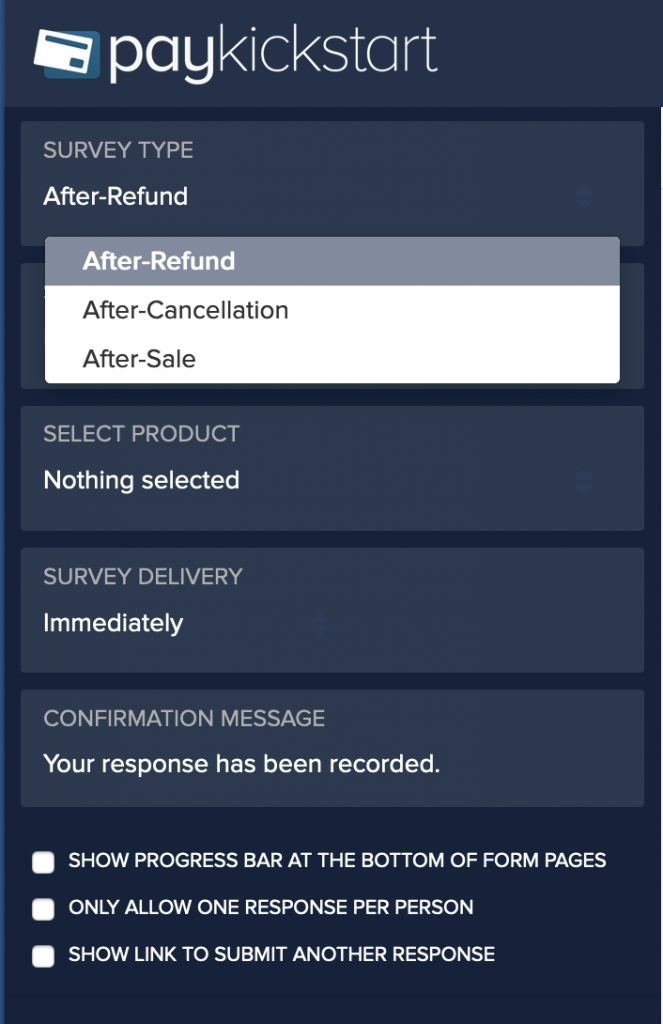Edit the confirmation message text field
This screenshot has height=1024, width=663.
tap(332, 764)
